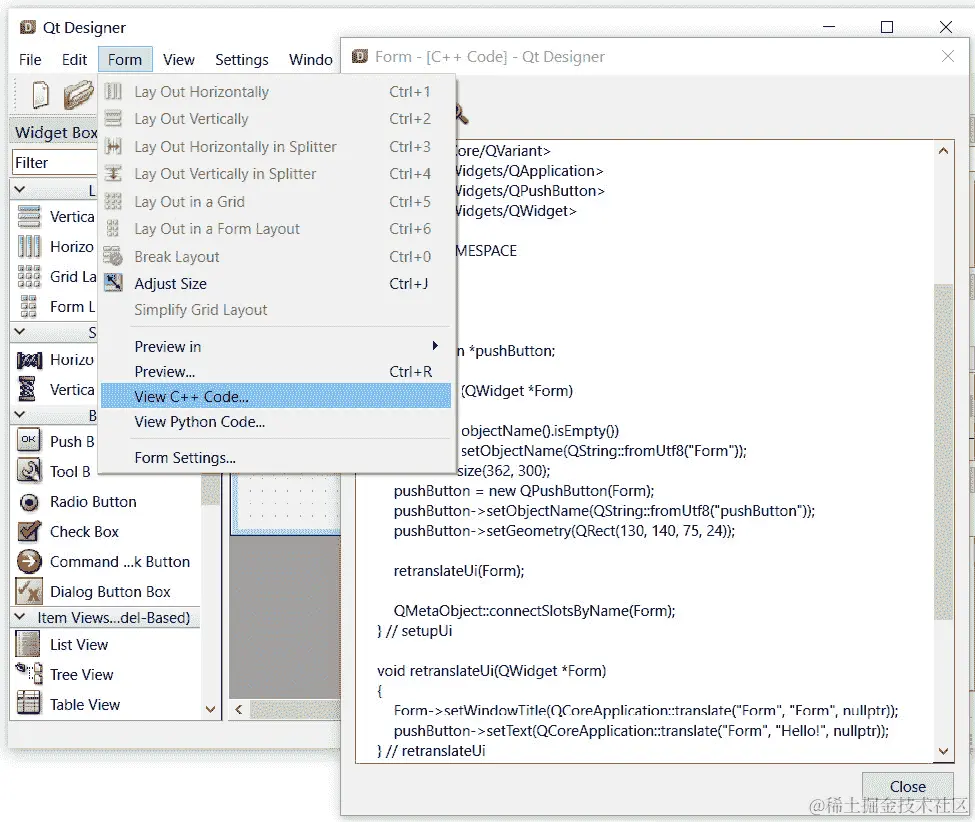
Task: Select the Vertical Spacer widget icon
Action: (27, 389)
